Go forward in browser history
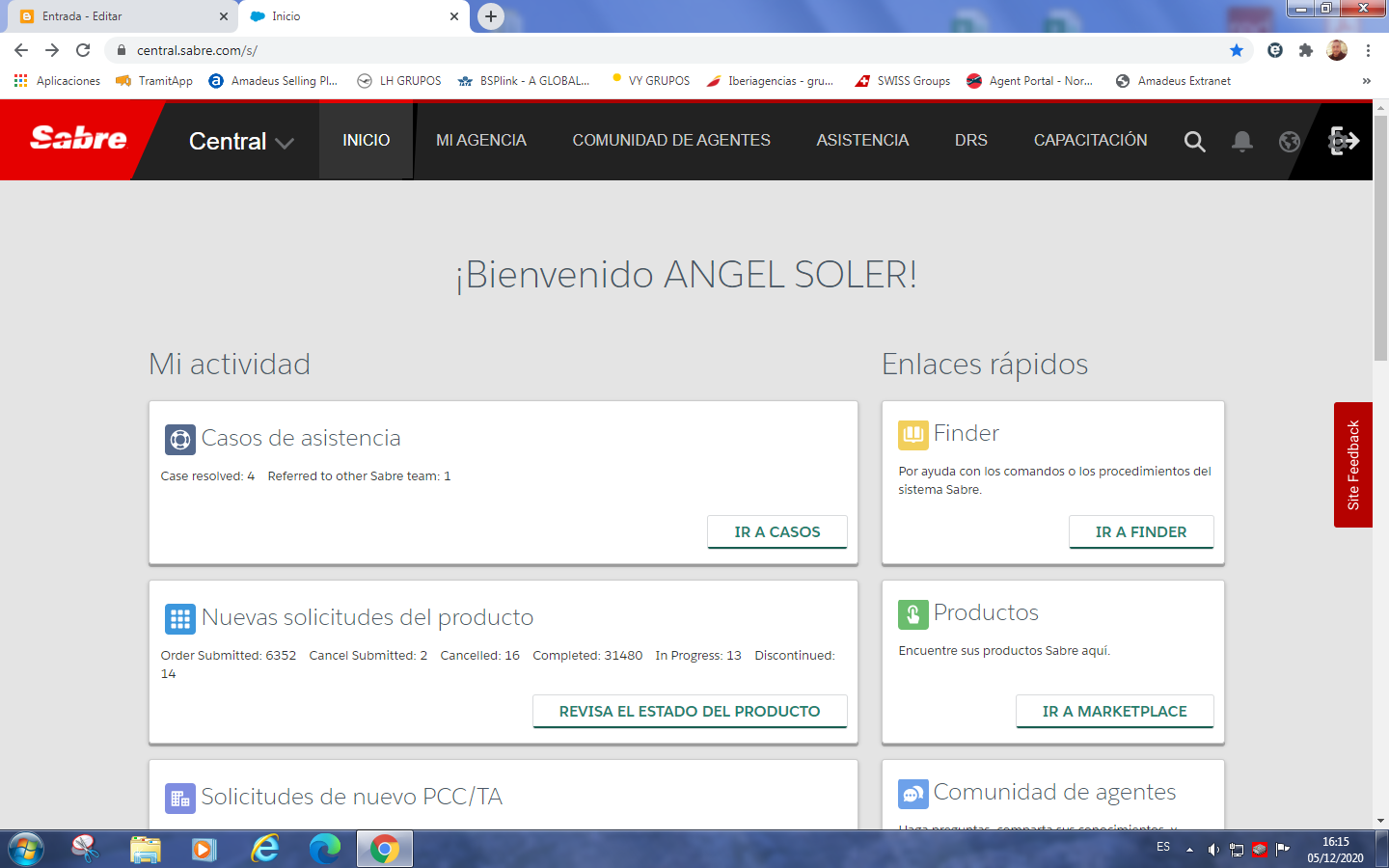Screen dimensions: 1389x868 coord(52,50)
